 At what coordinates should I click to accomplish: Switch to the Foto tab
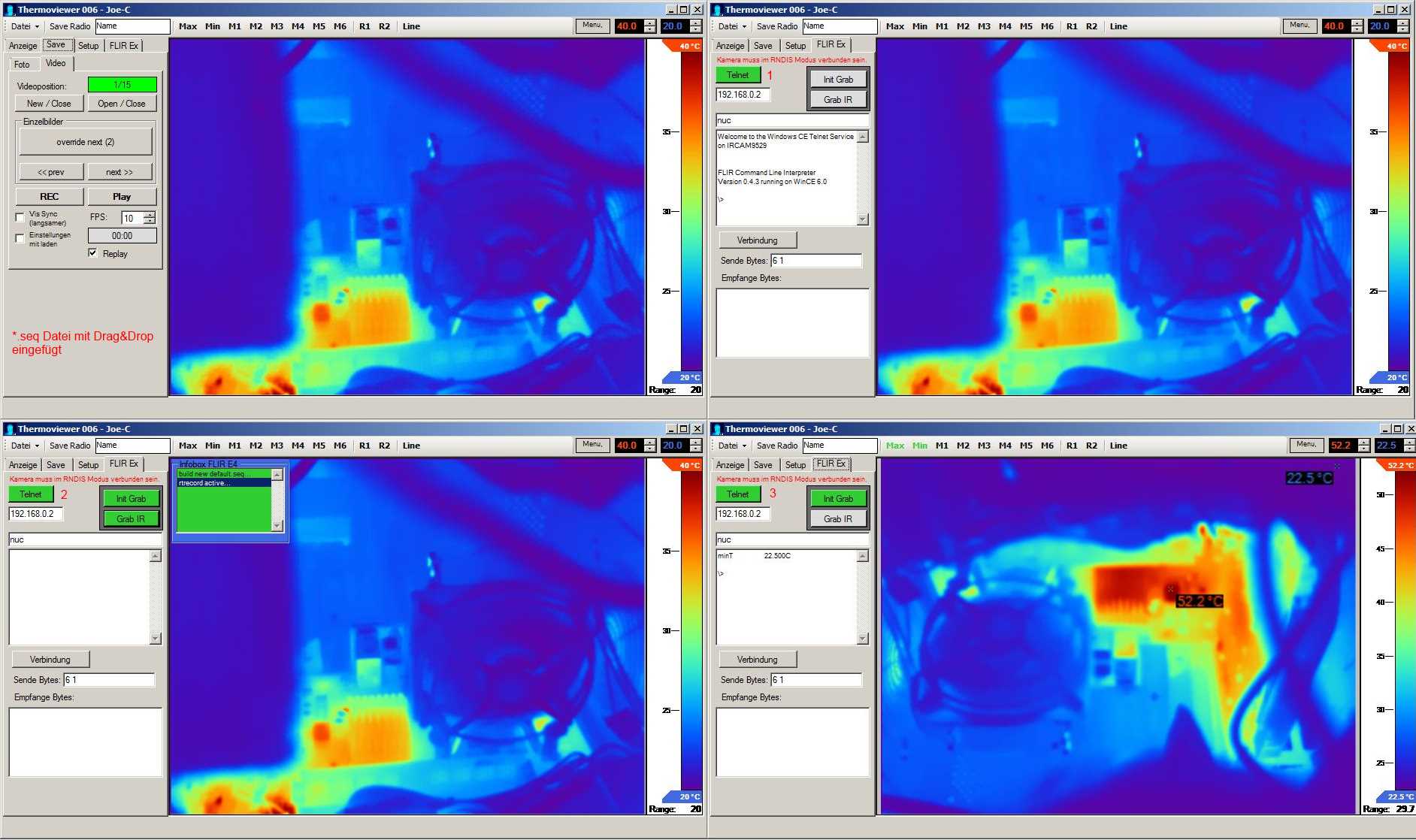click(x=22, y=65)
